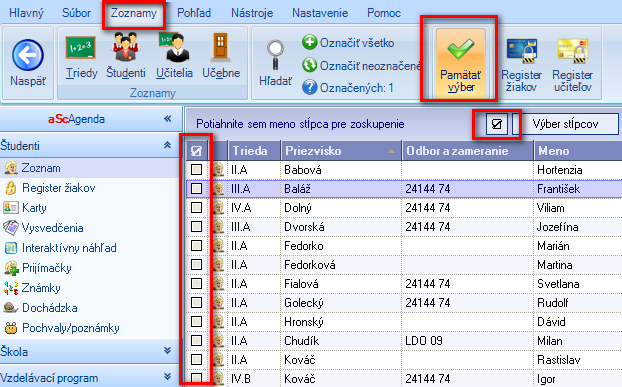This screenshot has height=387, width=622.
Task: Open the Nastavenie menu
Action: point(320,13)
